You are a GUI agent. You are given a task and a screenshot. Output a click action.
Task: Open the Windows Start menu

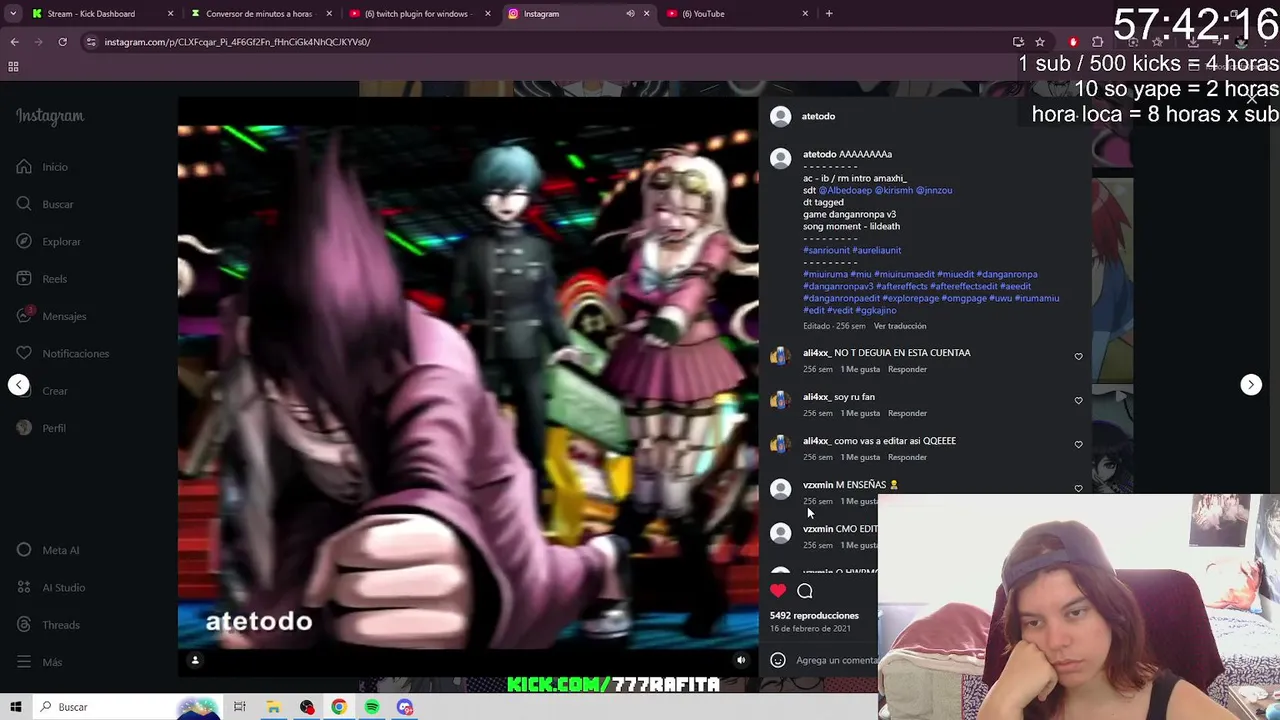14,707
